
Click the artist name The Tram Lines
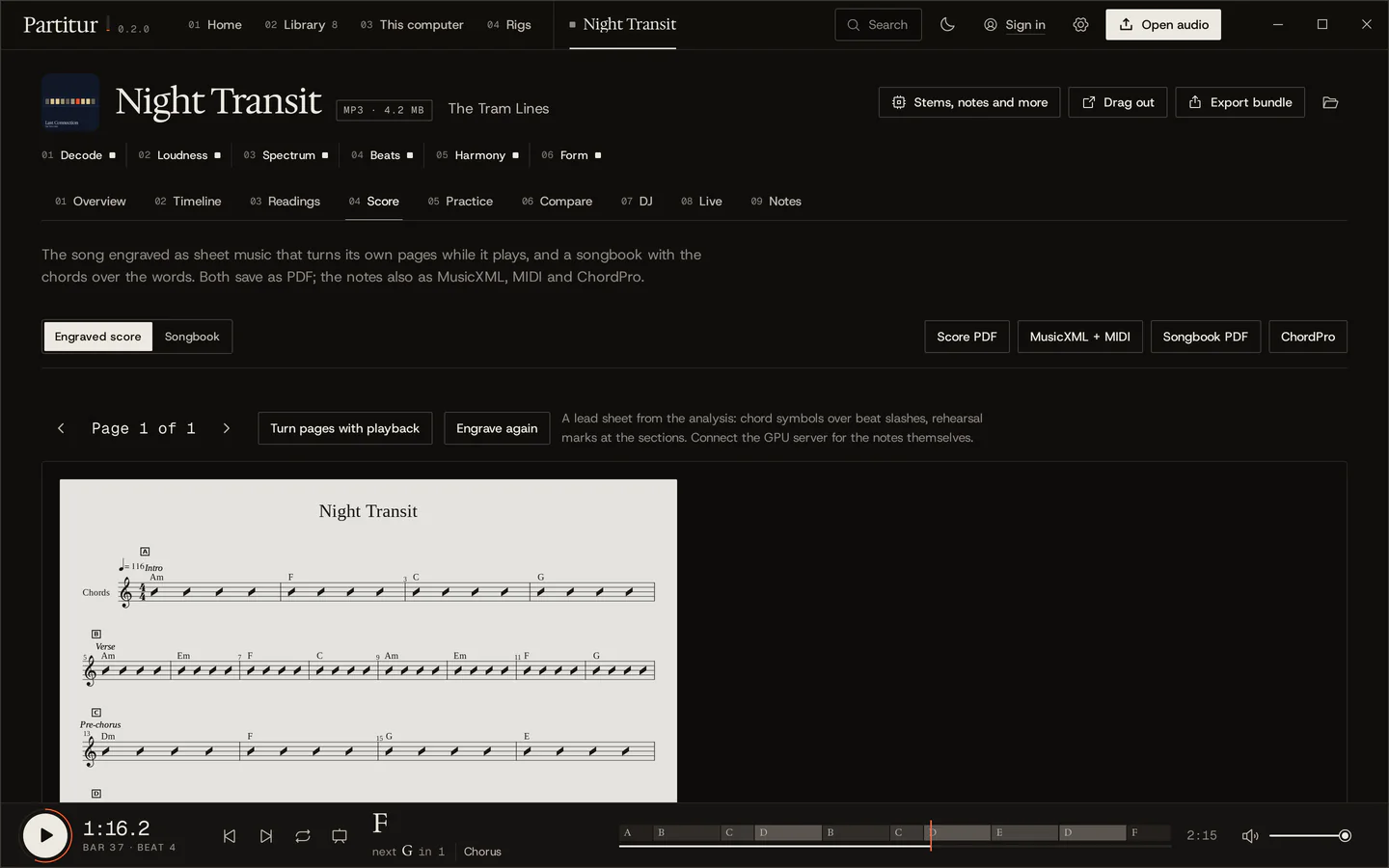pyautogui.click(x=499, y=109)
